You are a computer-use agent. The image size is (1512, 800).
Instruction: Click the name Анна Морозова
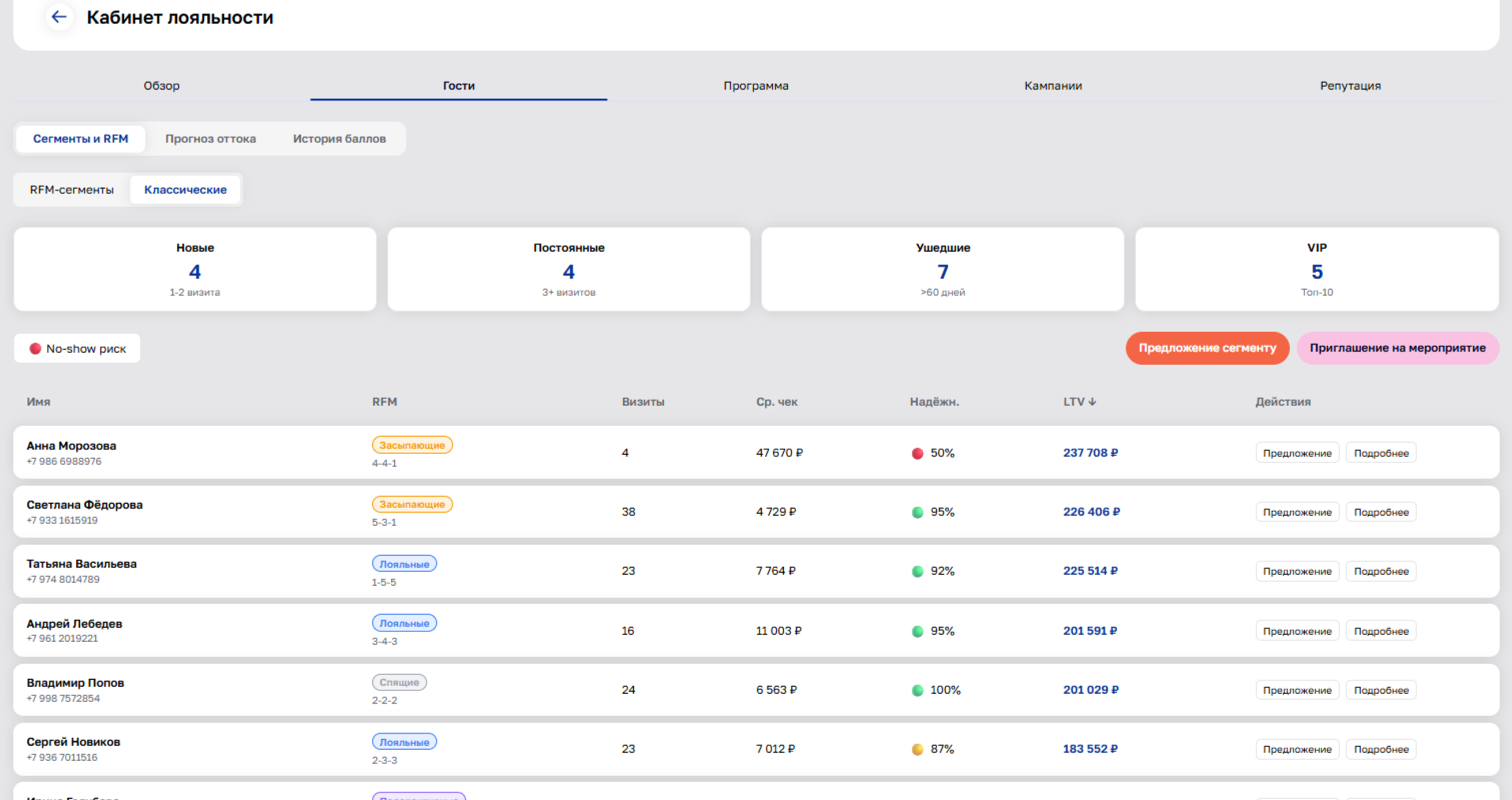pyautogui.click(x=71, y=446)
